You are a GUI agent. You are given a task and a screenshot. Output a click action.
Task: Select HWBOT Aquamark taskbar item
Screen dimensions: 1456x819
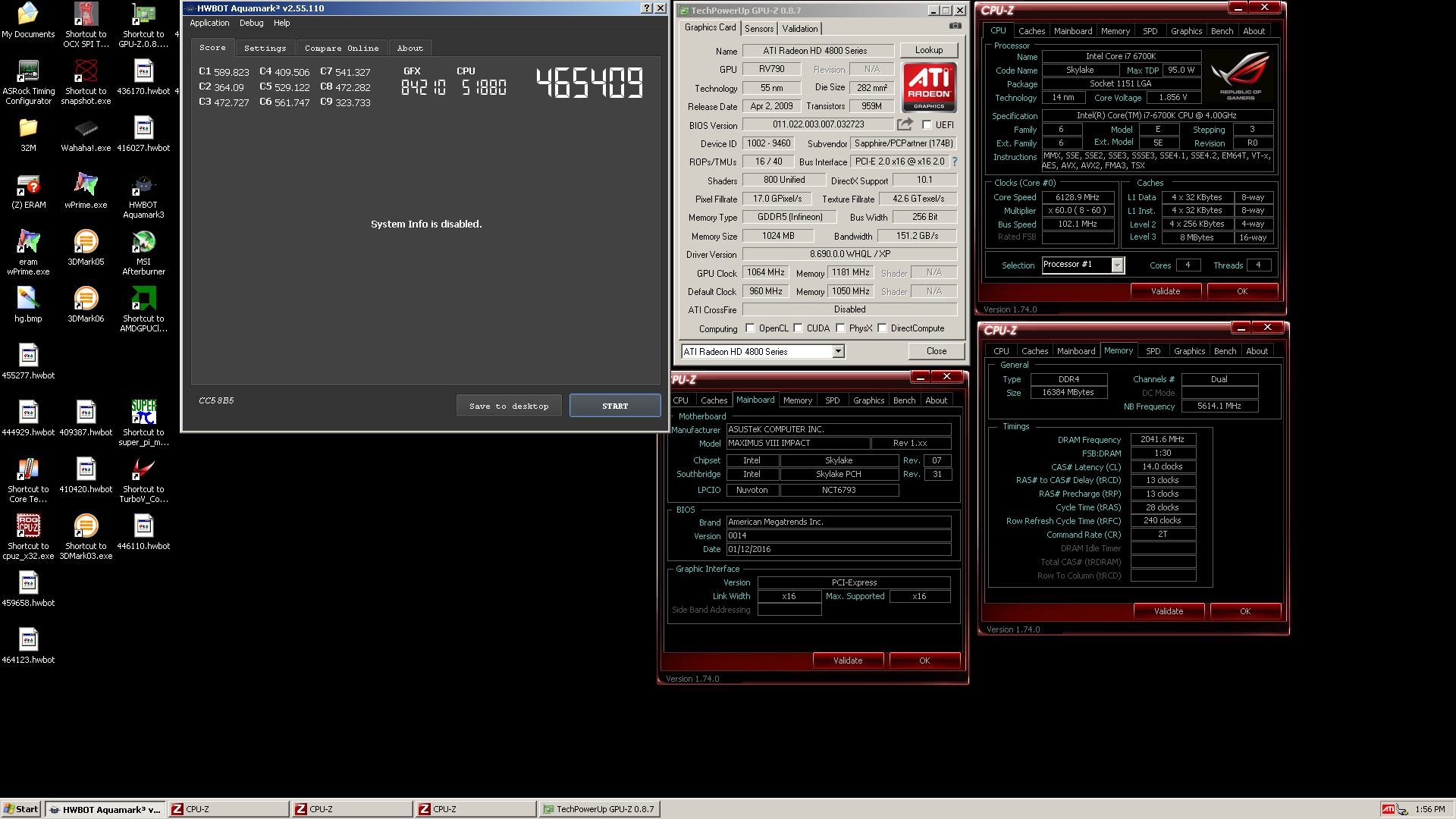click(105, 809)
